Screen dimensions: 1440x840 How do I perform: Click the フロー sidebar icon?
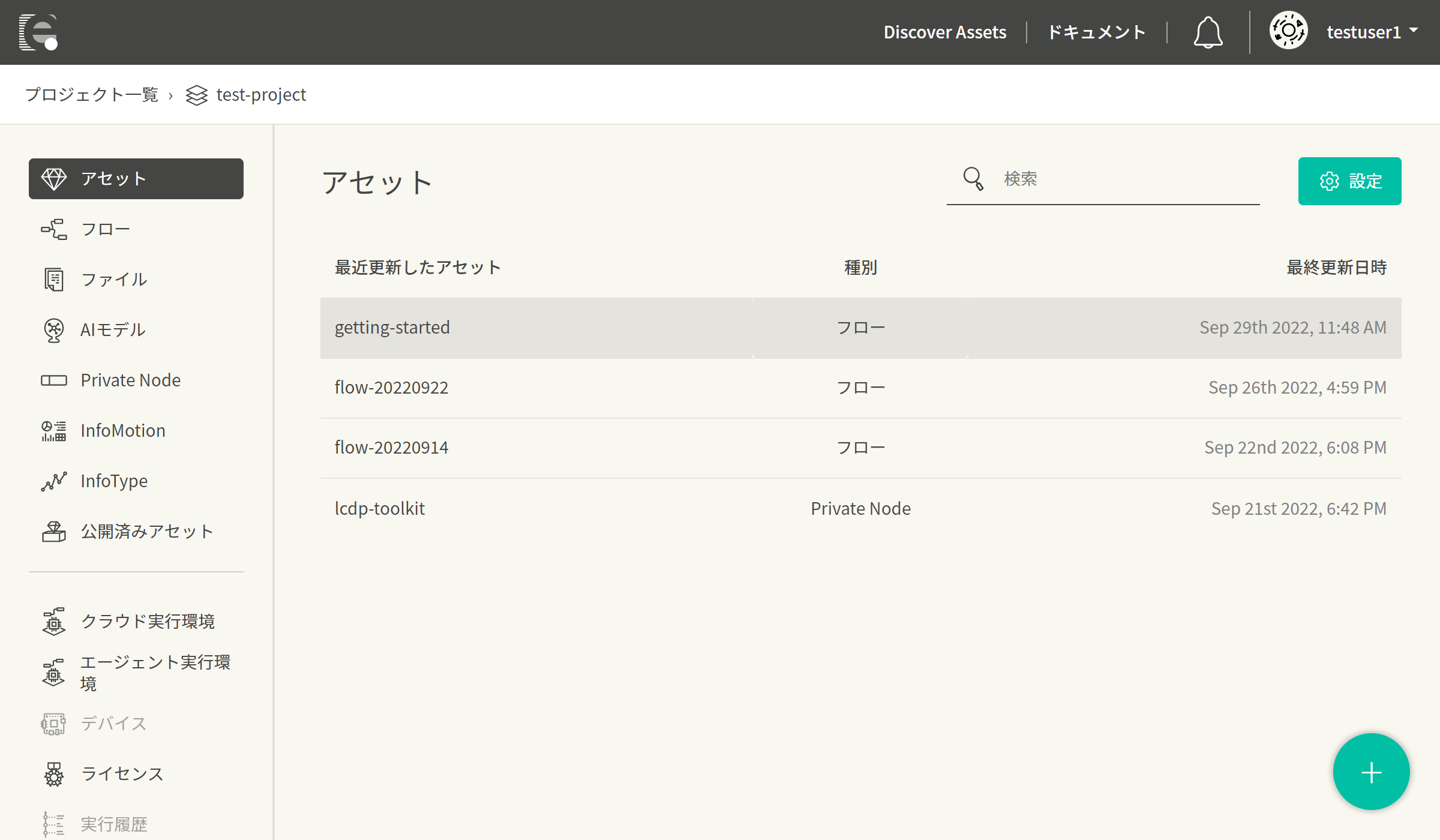54,229
